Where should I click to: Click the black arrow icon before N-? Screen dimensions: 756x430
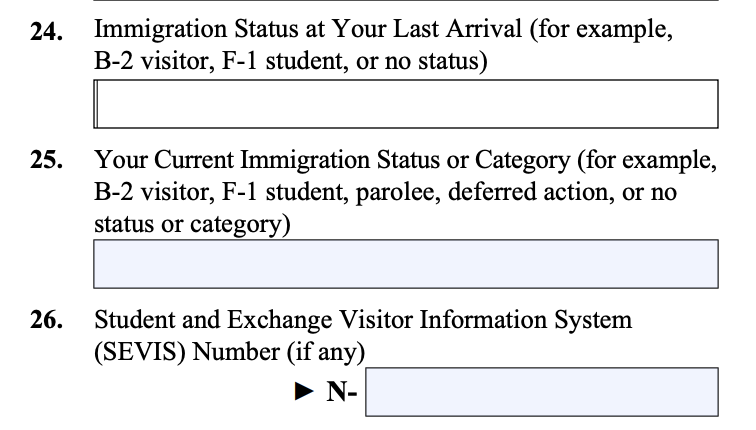304,391
